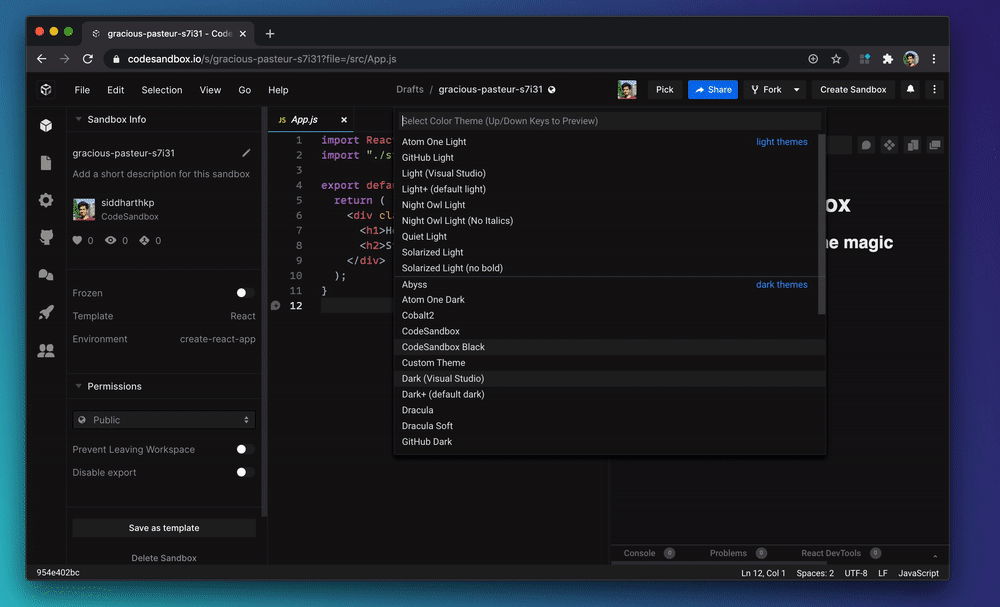Click Delete Sandbox link
1000x607 pixels.
tap(164, 558)
